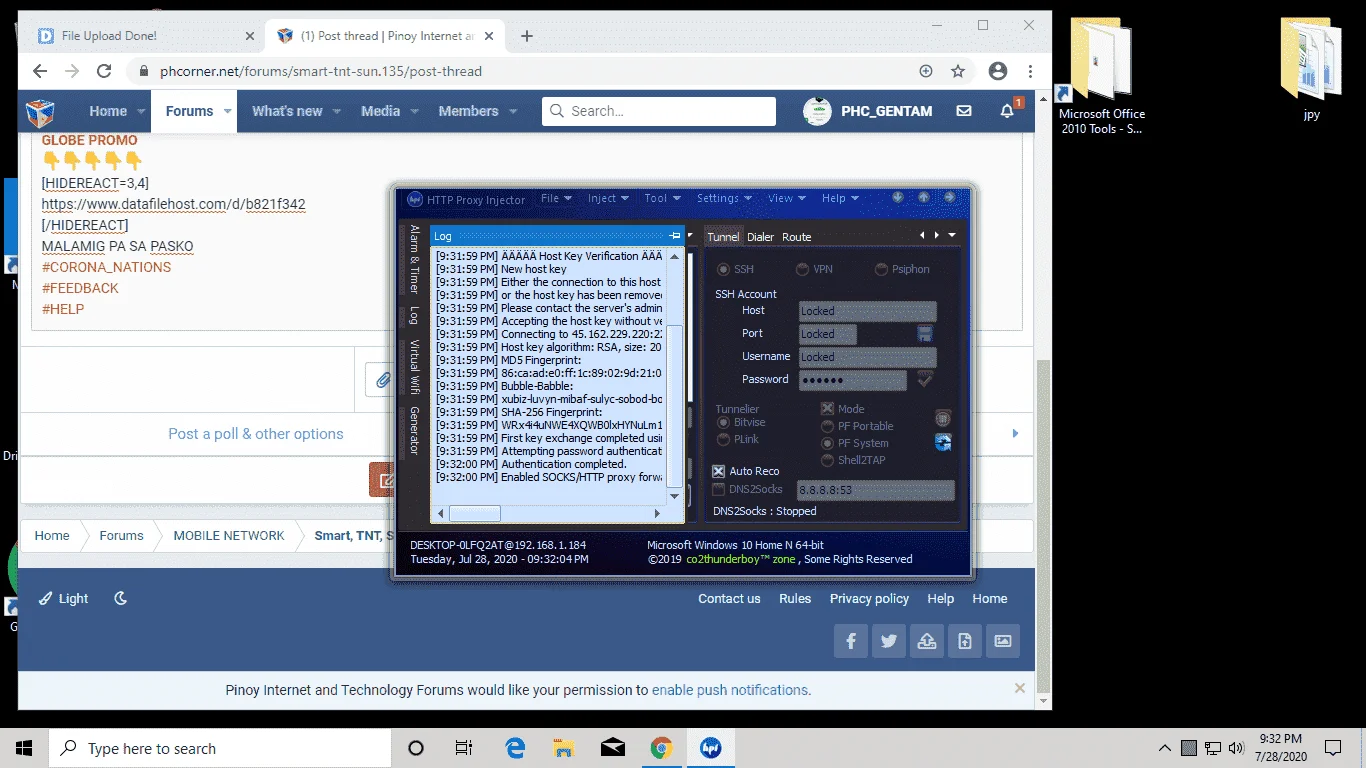Open the tab list dropdown arrow beside Route

(x=952, y=236)
